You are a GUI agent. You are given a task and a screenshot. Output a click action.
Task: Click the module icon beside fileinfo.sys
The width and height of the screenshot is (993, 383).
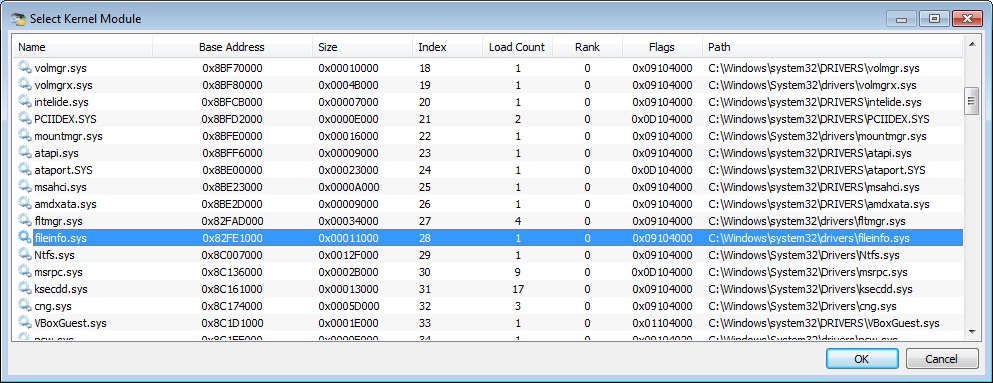point(25,238)
